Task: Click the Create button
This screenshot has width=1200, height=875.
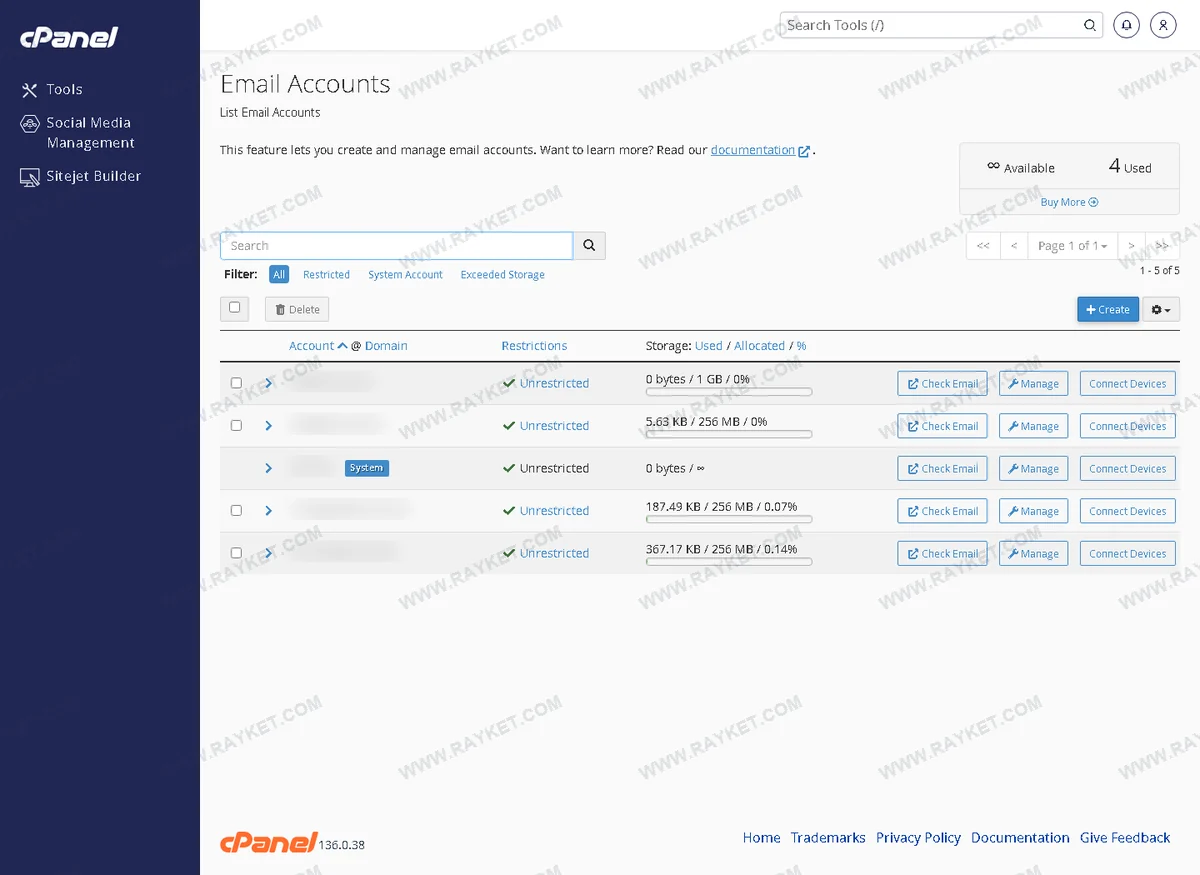Action: [x=1108, y=309]
